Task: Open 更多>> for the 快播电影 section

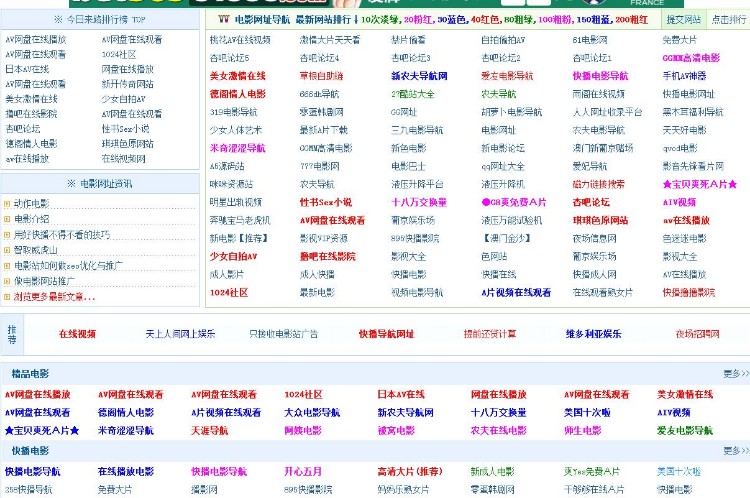Action: 736,451
